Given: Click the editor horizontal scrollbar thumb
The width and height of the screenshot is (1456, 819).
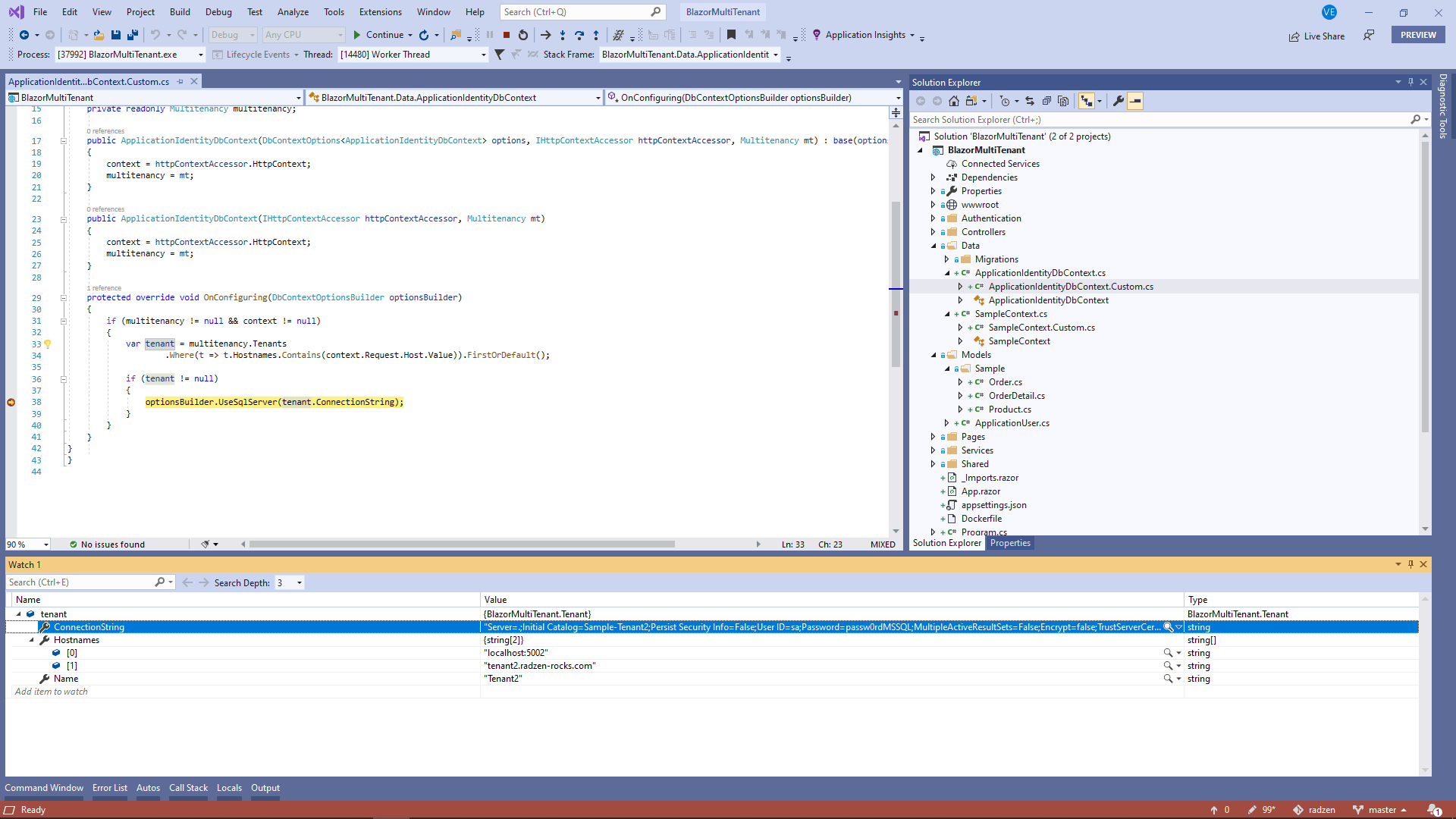Looking at the screenshot, I should pyautogui.click(x=462, y=544).
